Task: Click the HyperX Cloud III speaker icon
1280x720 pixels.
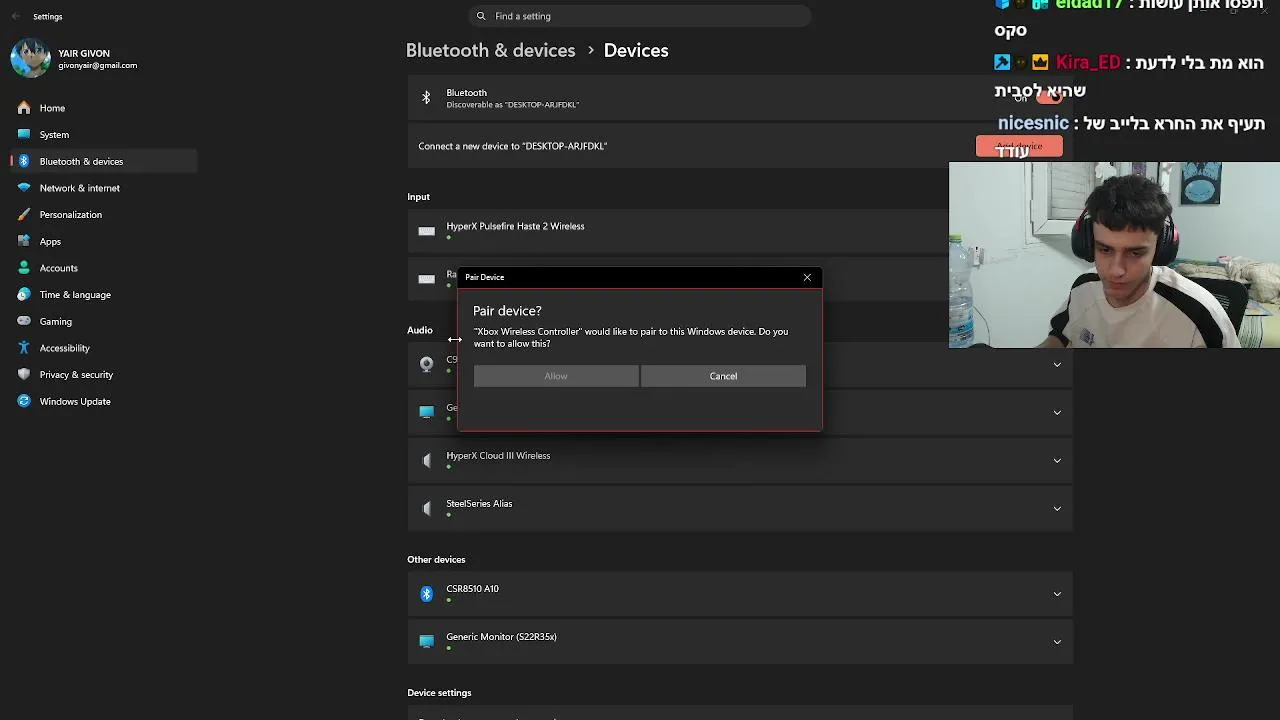Action: pyautogui.click(x=427, y=460)
